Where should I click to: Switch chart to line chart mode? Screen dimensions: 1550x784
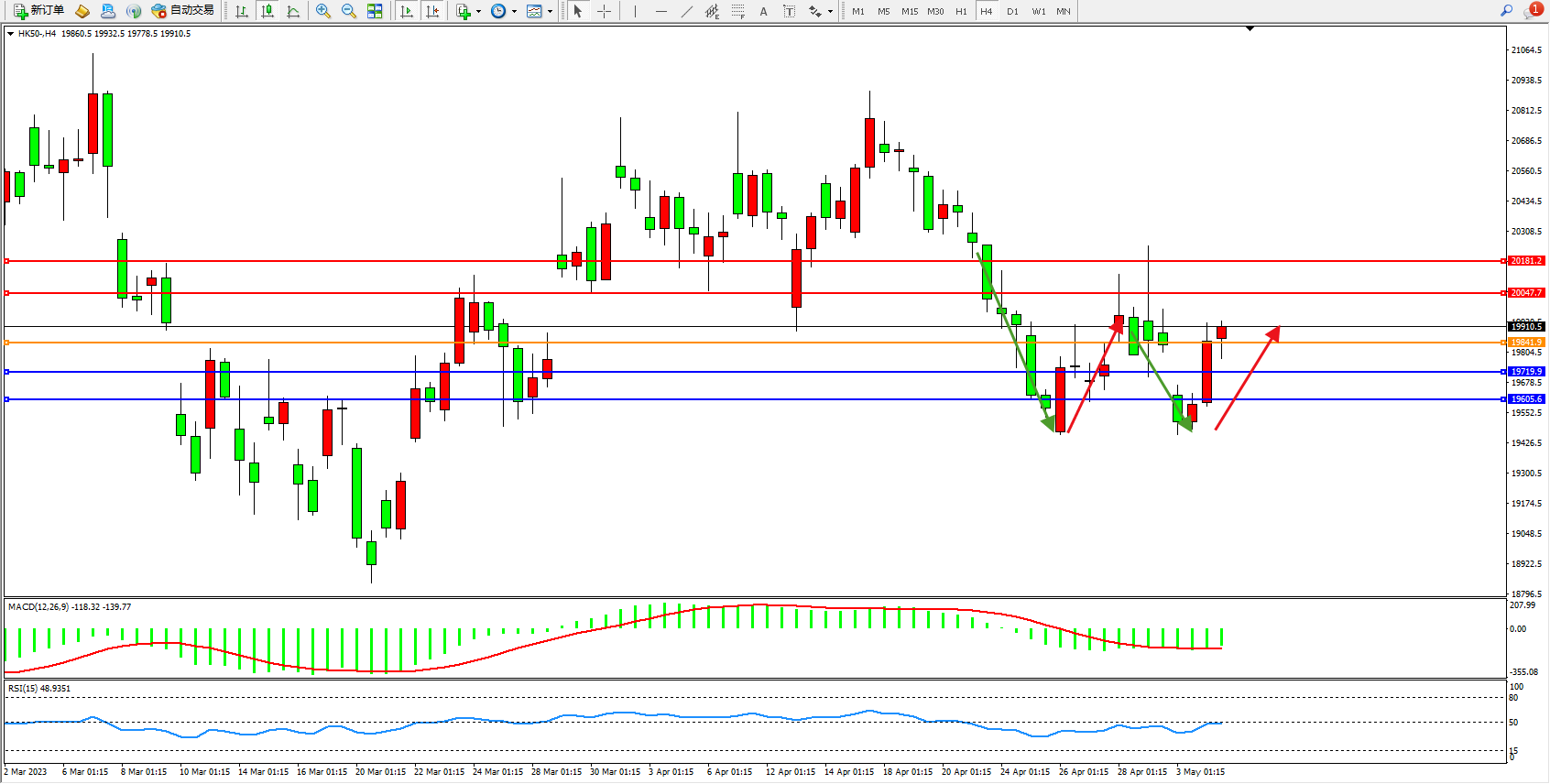click(x=293, y=11)
